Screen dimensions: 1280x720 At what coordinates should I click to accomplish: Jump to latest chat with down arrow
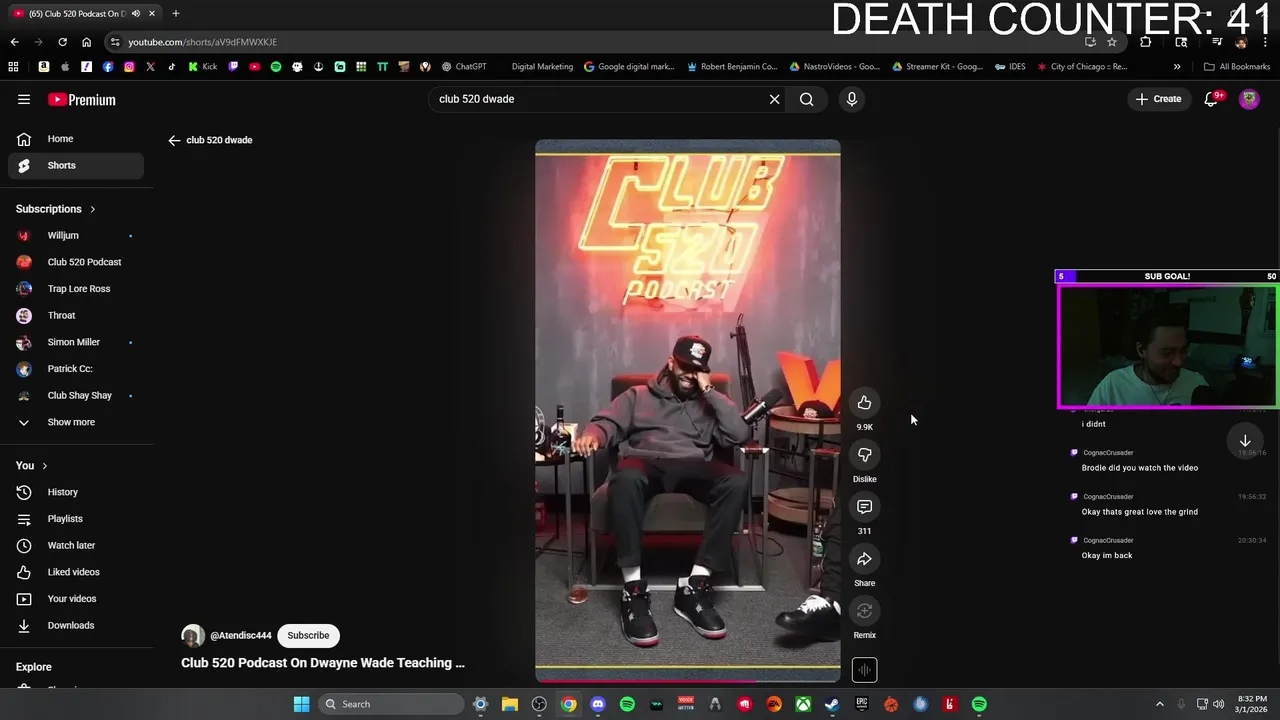click(1245, 441)
